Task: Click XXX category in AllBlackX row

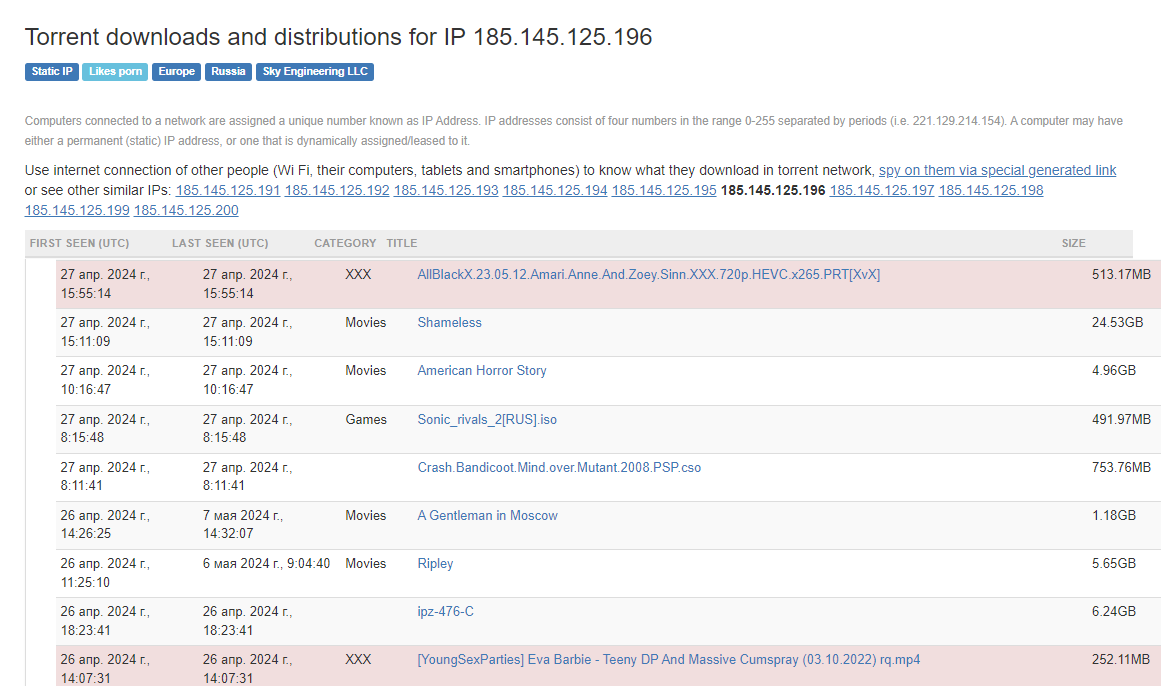Action: pyautogui.click(x=358, y=275)
